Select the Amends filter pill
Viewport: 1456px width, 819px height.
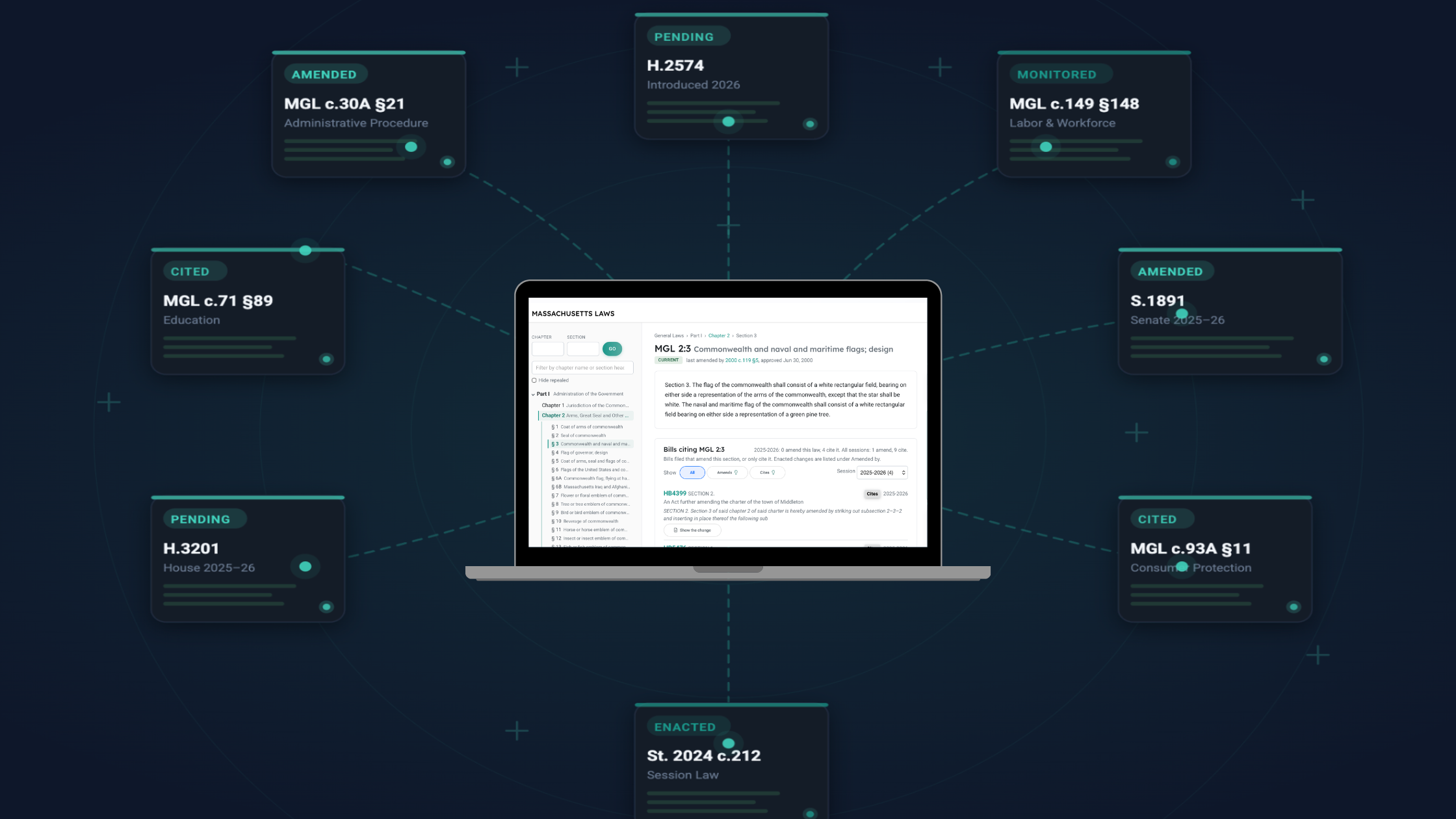coord(727,473)
